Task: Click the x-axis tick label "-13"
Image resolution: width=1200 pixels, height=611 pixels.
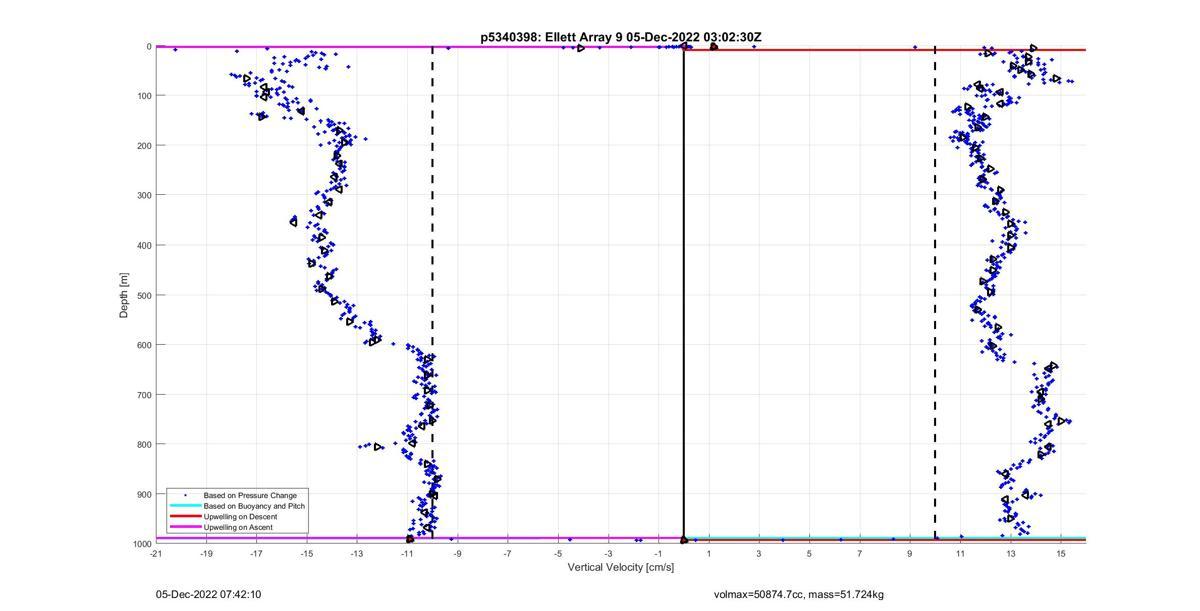Action: pos(357,553)
